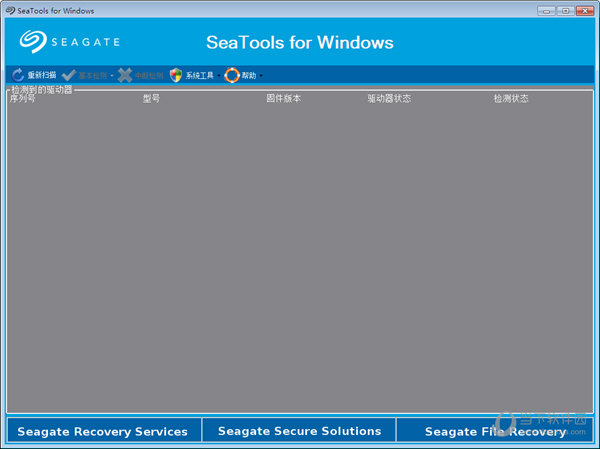Open Seagate Recovery Services
Viewport: 600px width, 449px height.
click(x=103, y=431)
